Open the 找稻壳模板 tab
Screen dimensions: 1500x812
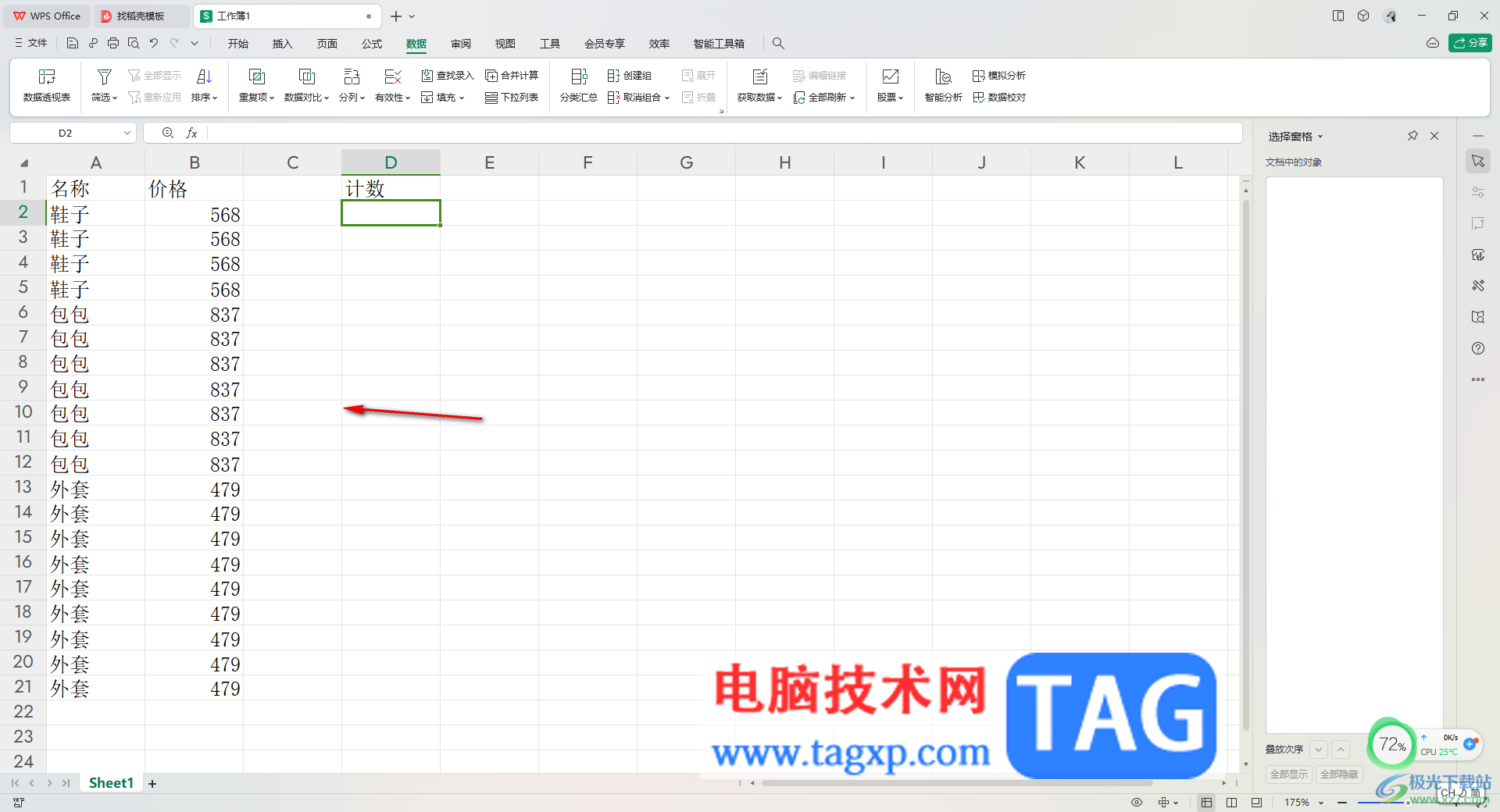141,16
